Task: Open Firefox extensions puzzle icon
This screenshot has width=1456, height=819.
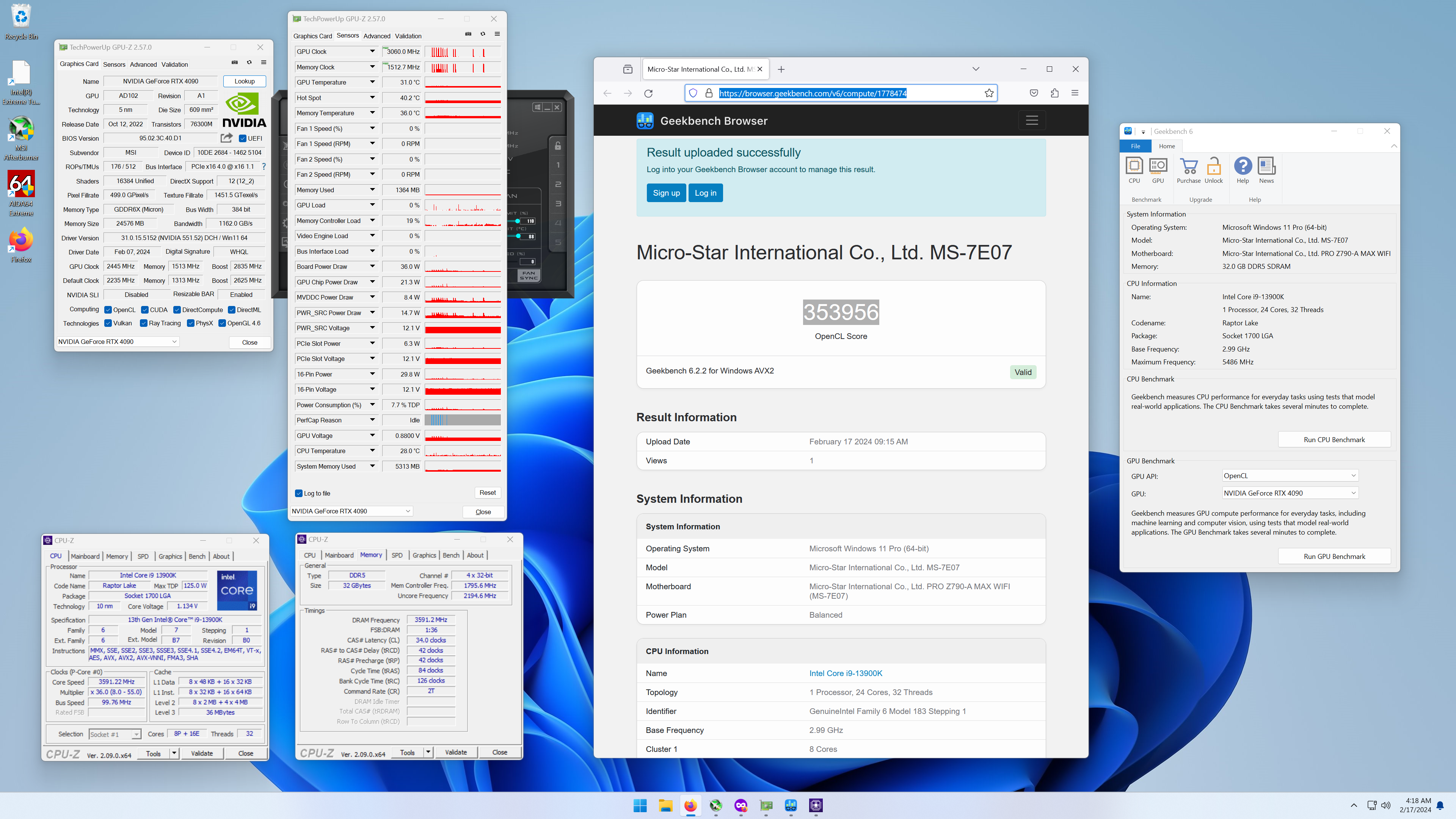Action: (x=1055, y=93)
